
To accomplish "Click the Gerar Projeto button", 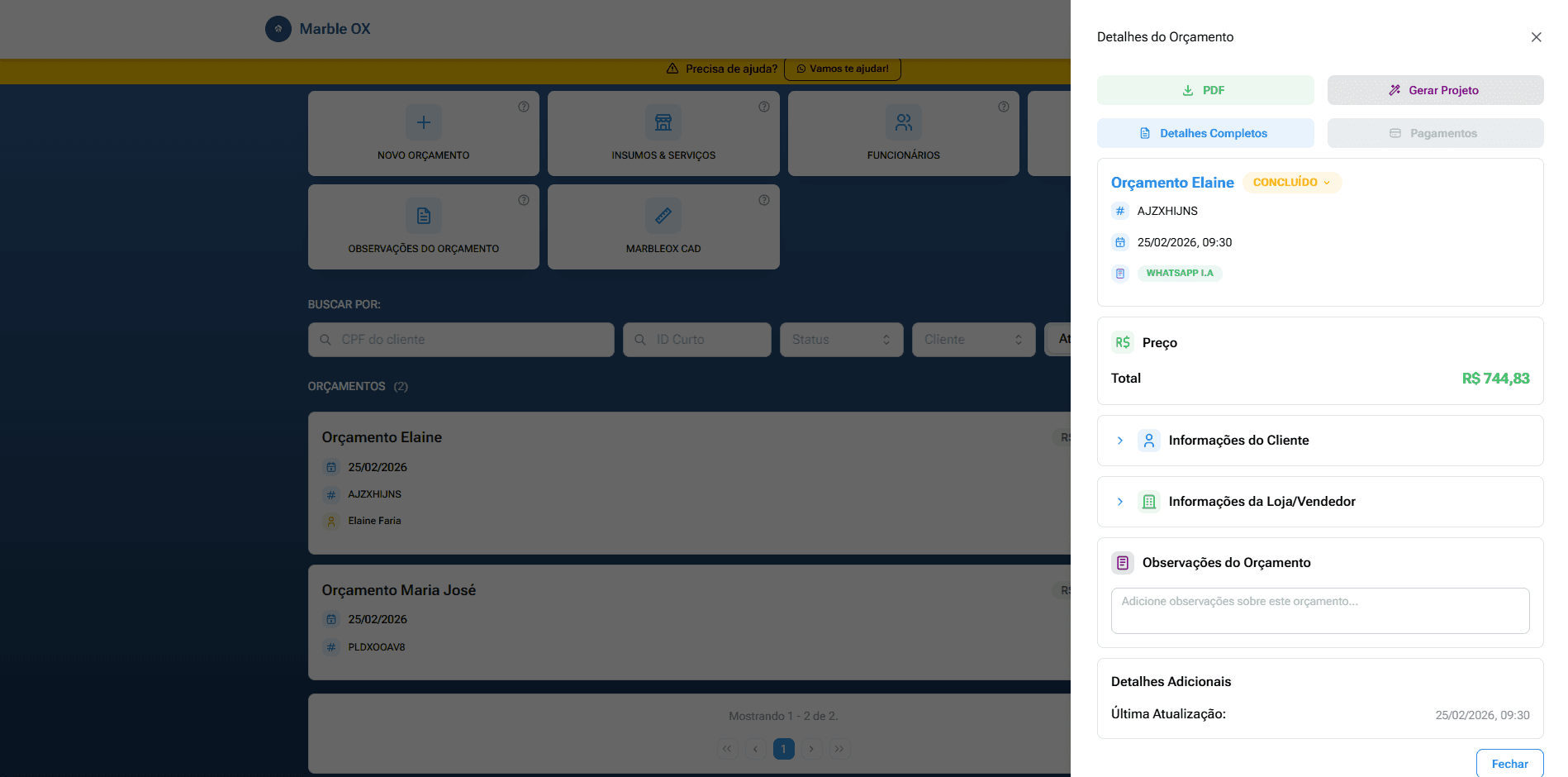I will point(1435,90).
